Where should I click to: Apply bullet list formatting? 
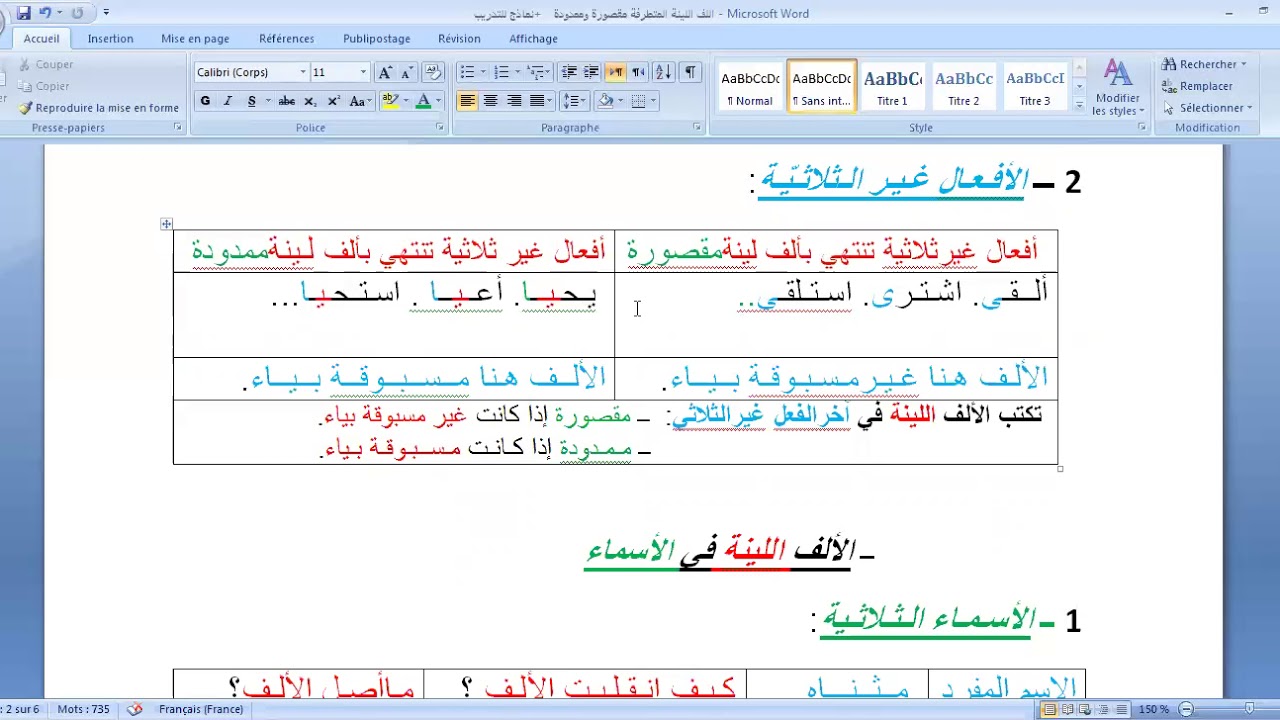(x=467, y=72)
